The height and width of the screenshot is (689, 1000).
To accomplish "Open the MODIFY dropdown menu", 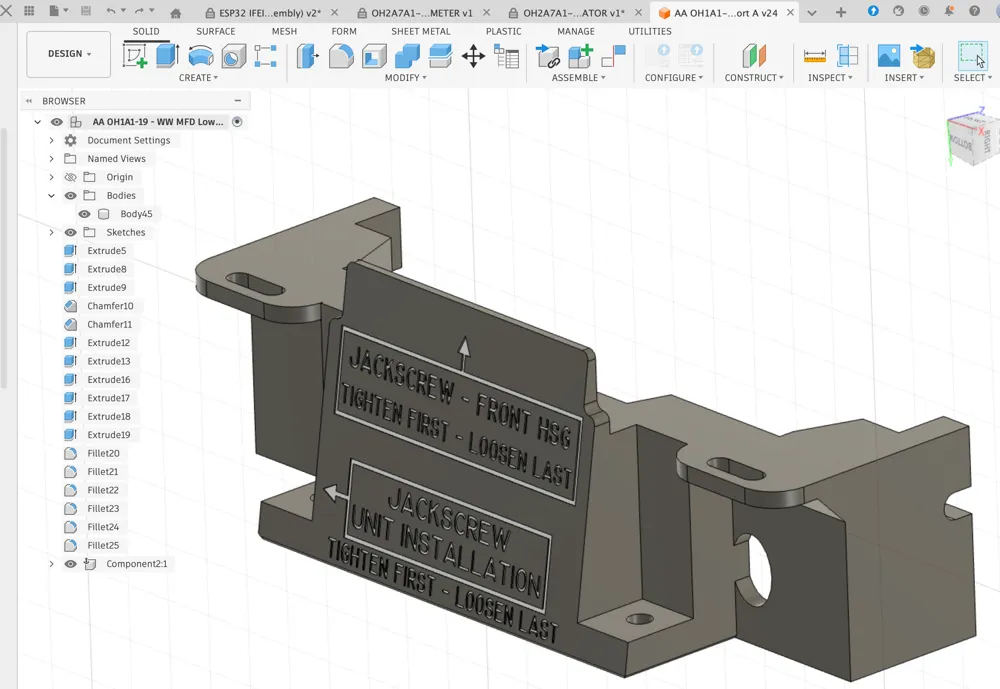I will (x=406, y=78).
